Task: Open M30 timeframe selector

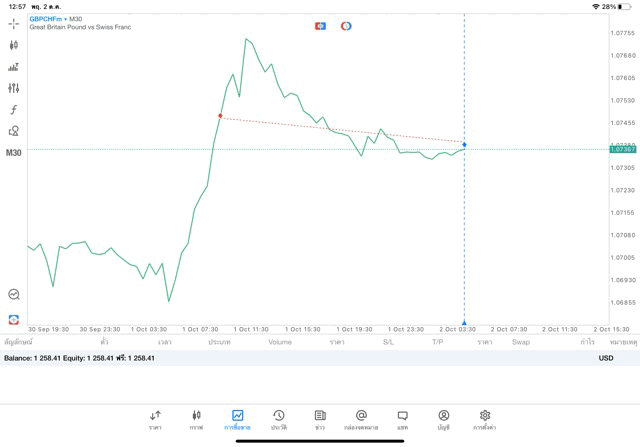Action: point(13,153)
